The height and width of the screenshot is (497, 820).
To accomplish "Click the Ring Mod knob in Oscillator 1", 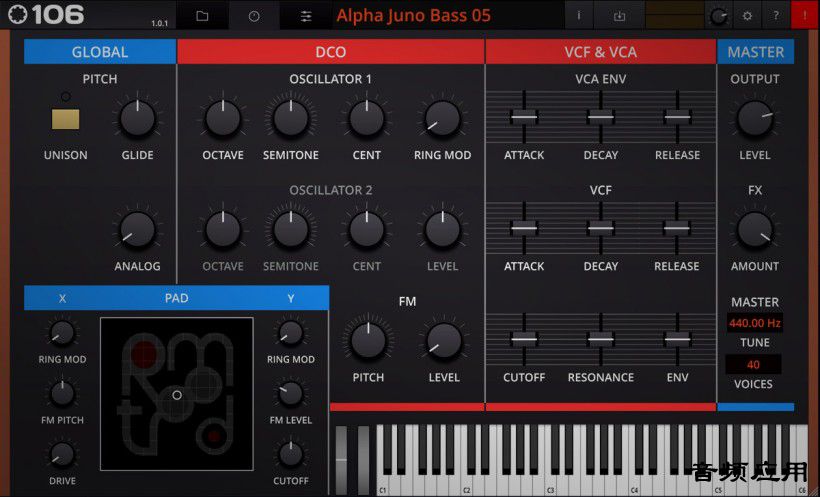I will [442, 119].
